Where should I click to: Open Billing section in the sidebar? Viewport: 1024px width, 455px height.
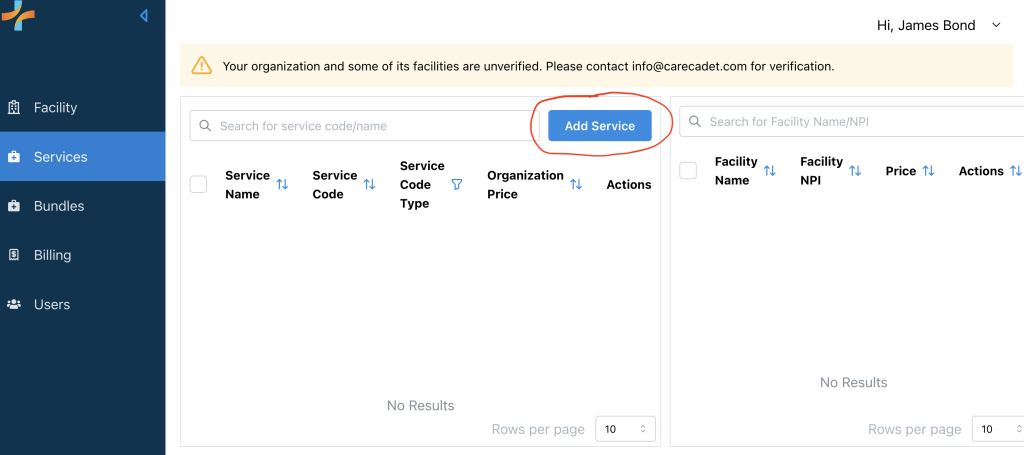tap(52, 255)
